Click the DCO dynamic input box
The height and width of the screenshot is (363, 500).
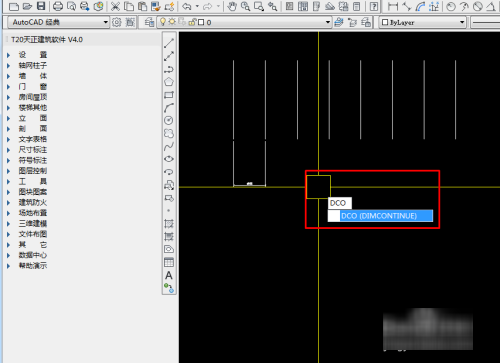coord(340,203)
